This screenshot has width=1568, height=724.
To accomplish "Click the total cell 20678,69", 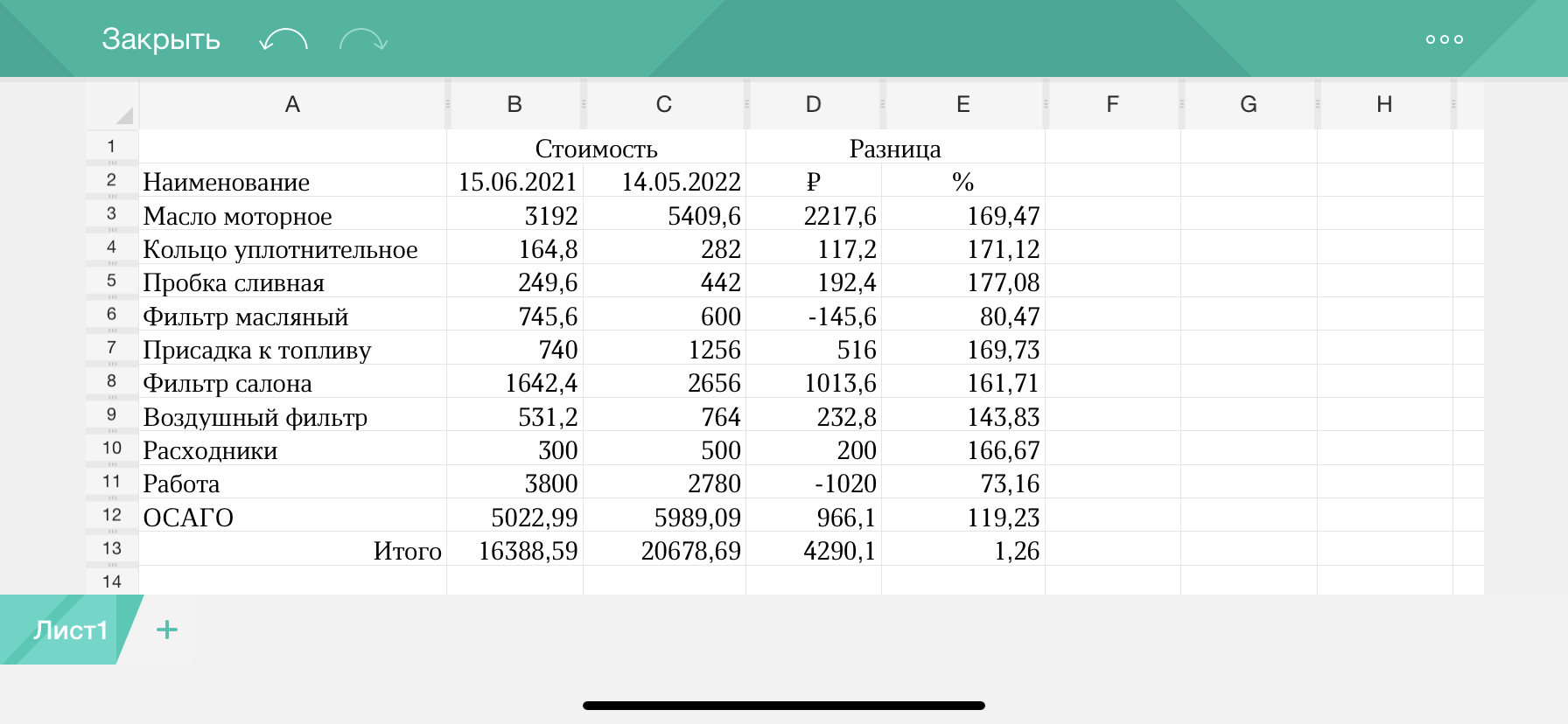I will pyautogui.click(x=664, y=549).
